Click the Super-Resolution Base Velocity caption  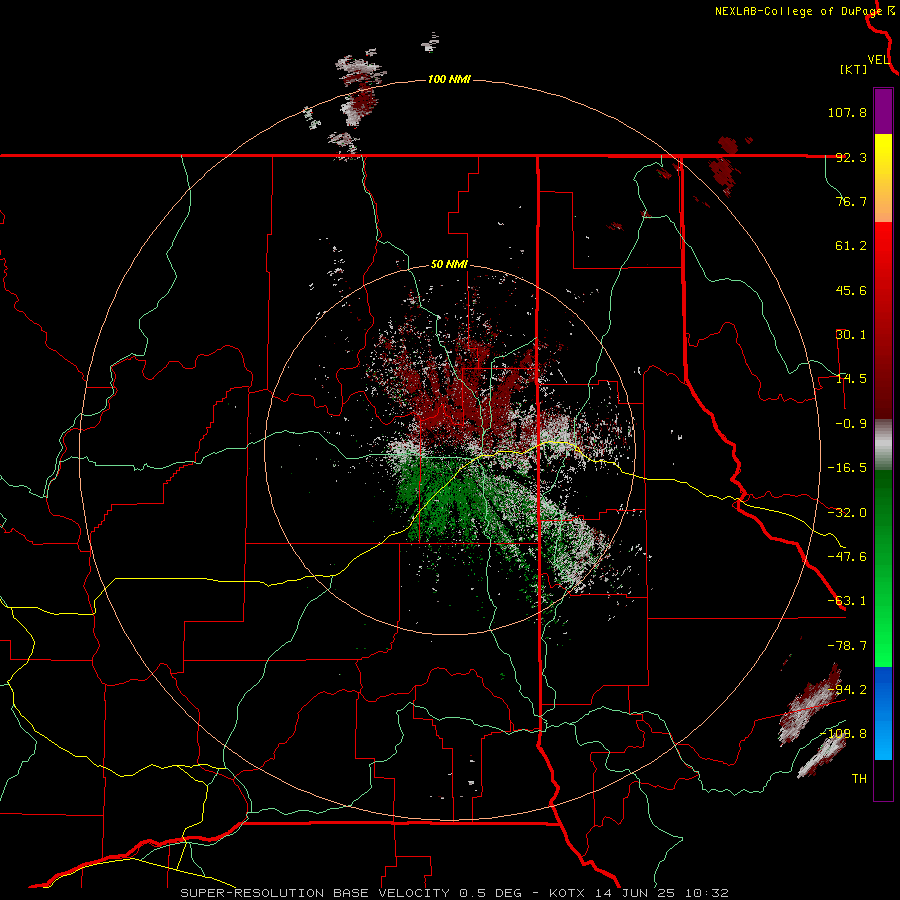[x=454, y=893]
